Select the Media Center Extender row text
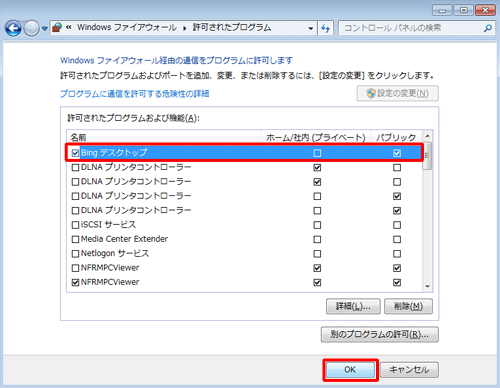 pos(124,239)
